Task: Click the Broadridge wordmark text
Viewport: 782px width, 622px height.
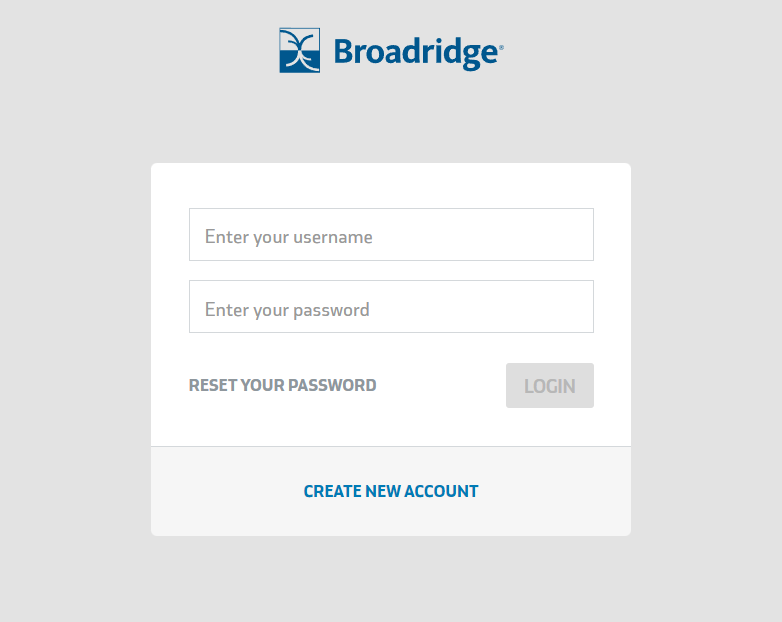Action: tap(415, 53)
